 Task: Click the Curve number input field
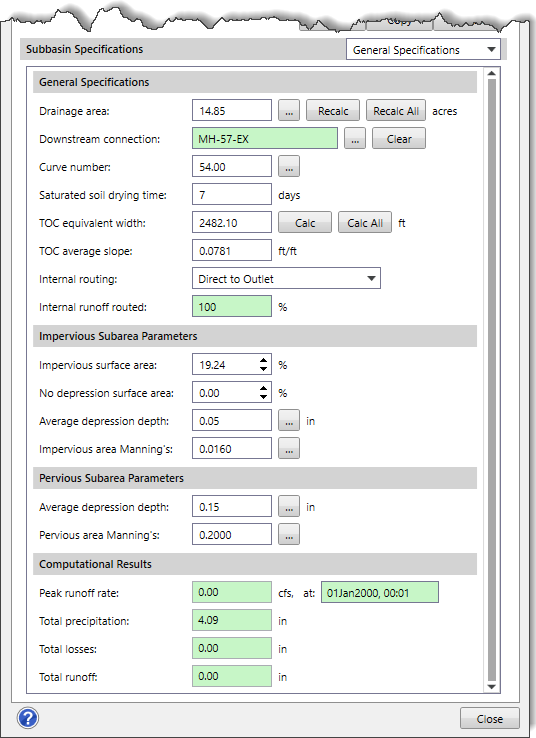232,167
